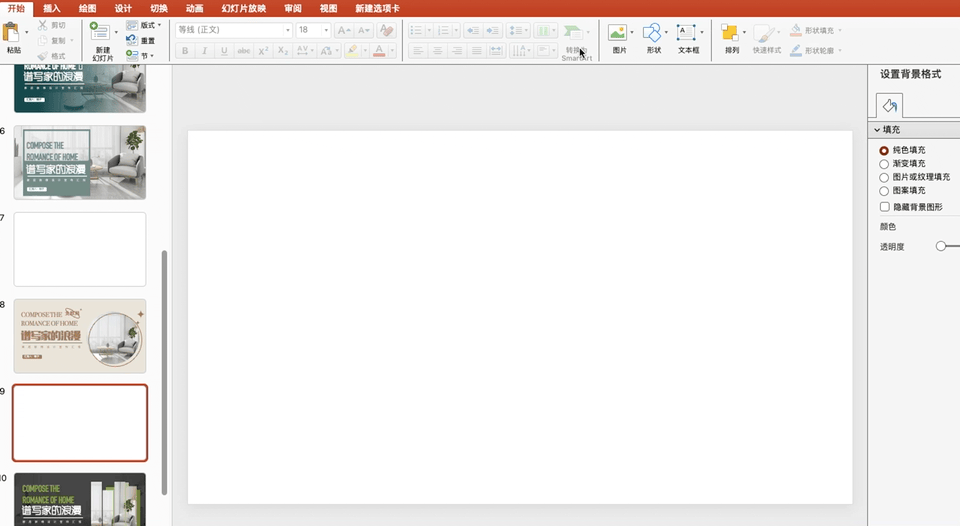The image size is (960, 526).
Task: Apply superscript formatting
Action: coord(263,51)
